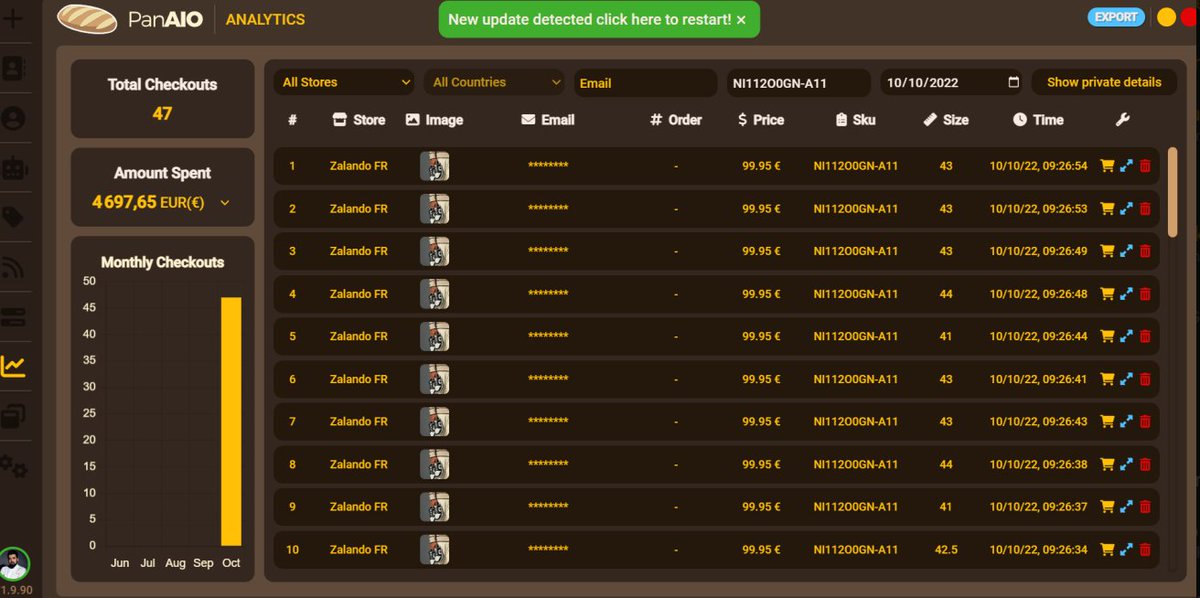Image resolution: width=1200 pixels, height=598 pixels.
Task: Click expand arrows icon for row 2
Action: pyautogui.click(x=1126, y=209)
